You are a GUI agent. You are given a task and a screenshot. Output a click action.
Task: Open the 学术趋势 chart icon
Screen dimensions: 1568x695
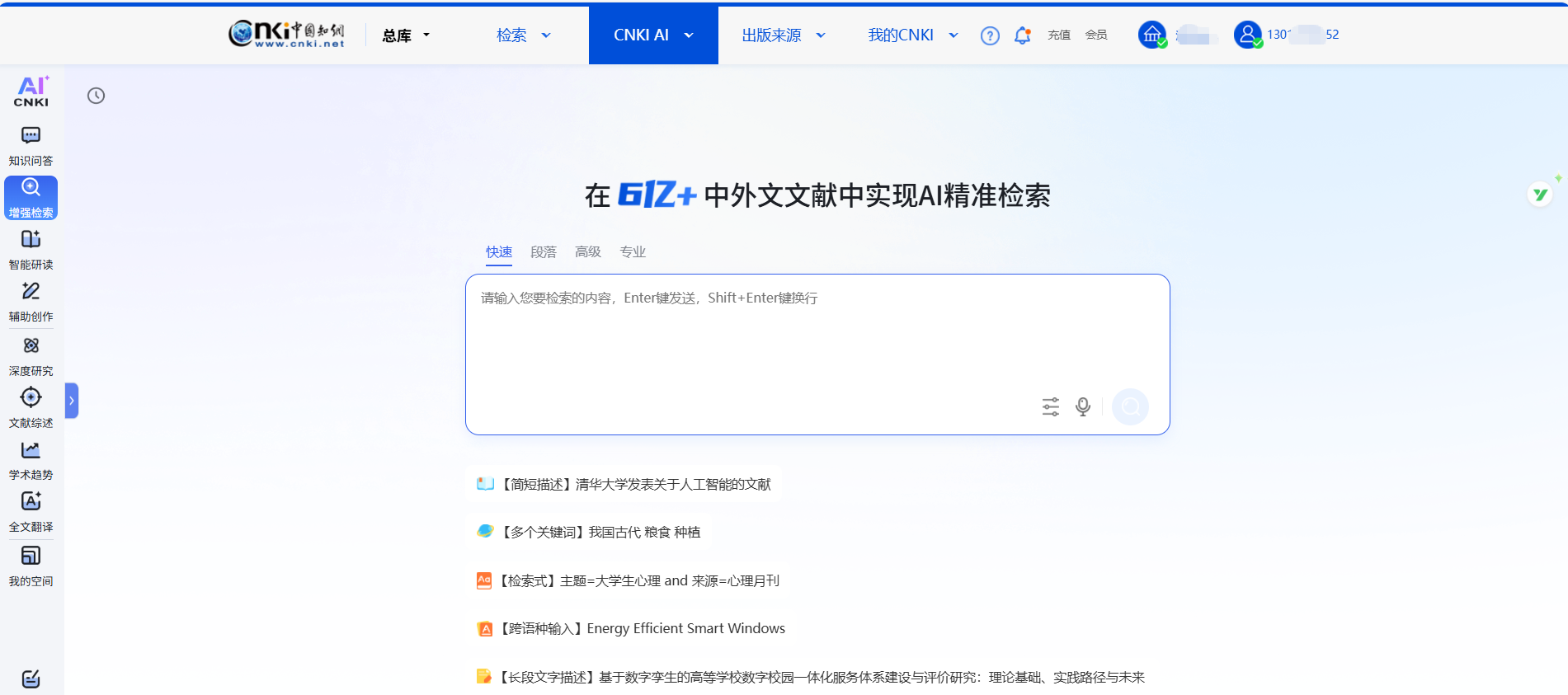[31, 450]
